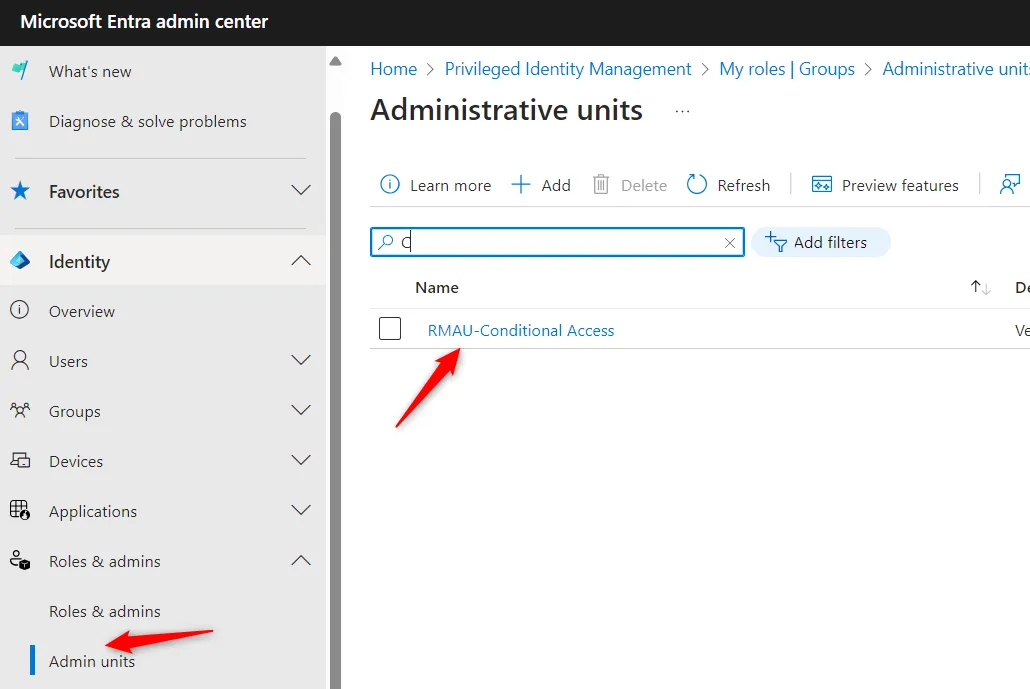Open Admin units in the sidebar
This screenshot has width=1030, height=689.
[92, 661]
